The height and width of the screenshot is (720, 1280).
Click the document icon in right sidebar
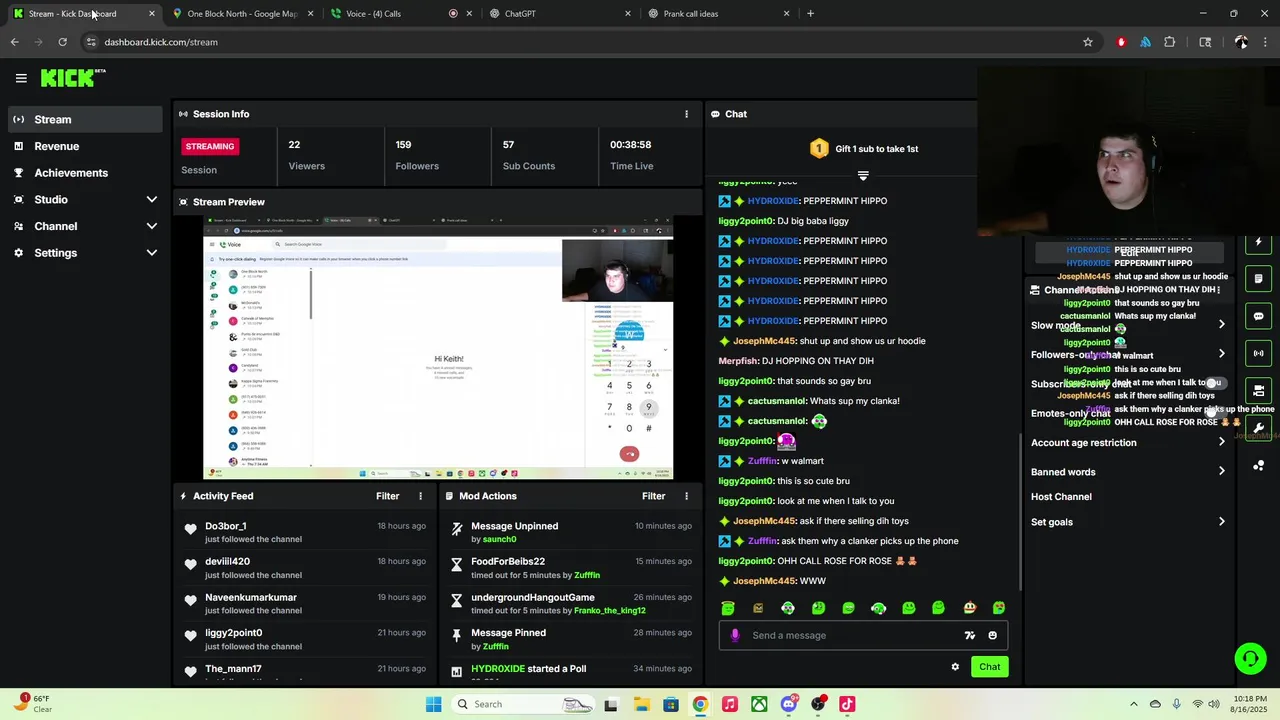[1259, 279]
